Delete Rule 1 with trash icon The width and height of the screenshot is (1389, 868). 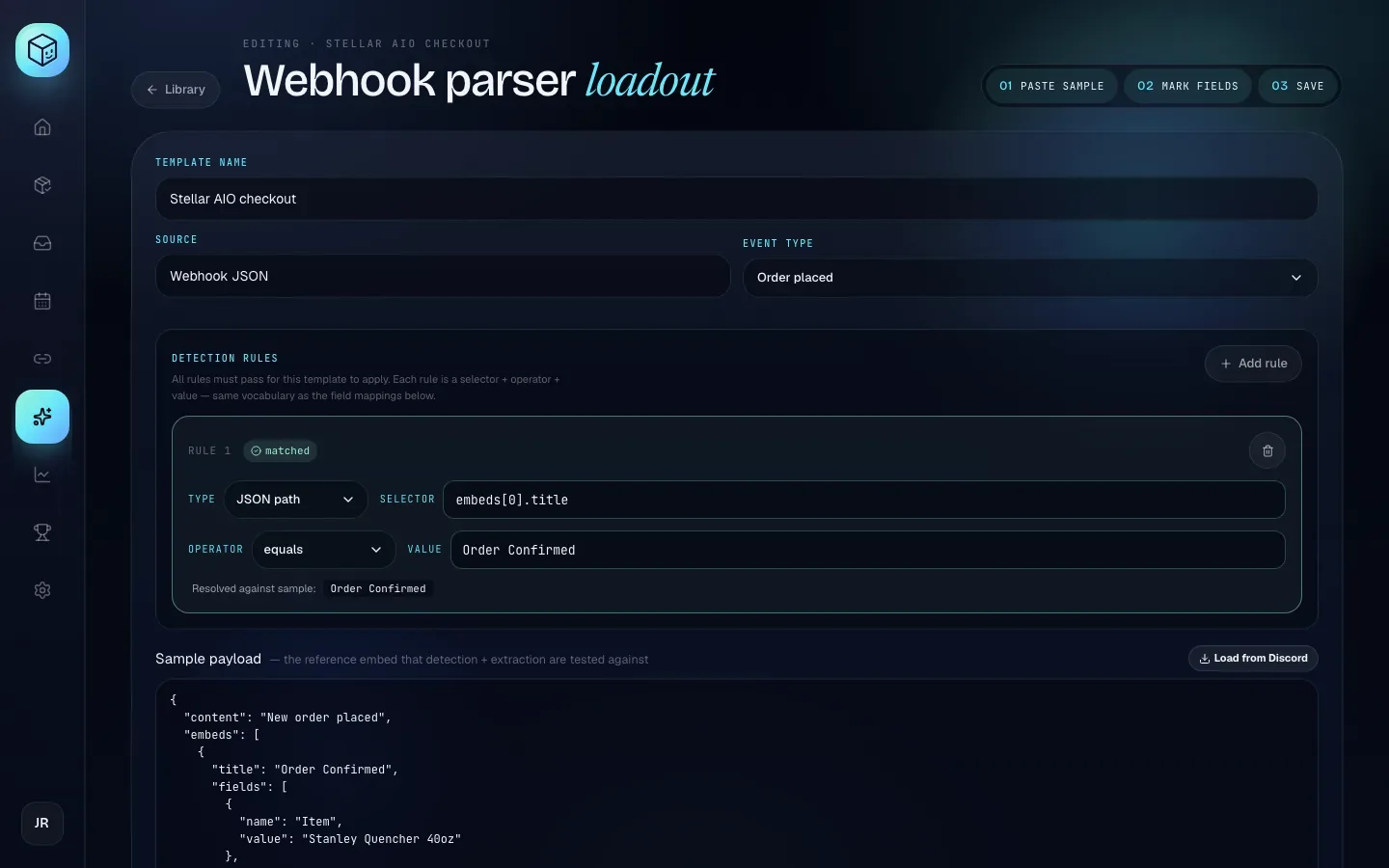point(1267,450)
